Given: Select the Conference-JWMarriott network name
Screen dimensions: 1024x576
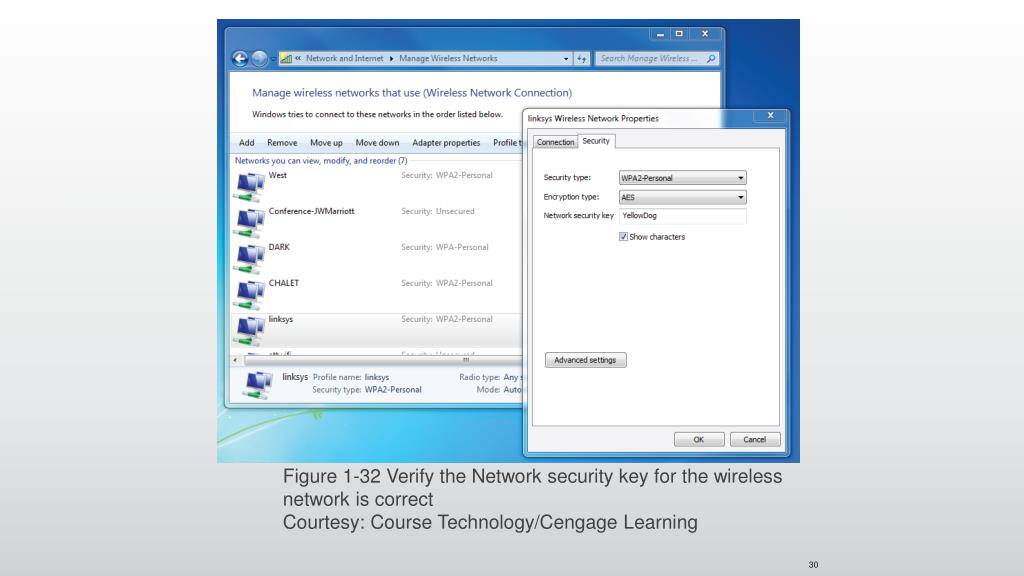Looking at the screenshot, I should click(312, 211).
